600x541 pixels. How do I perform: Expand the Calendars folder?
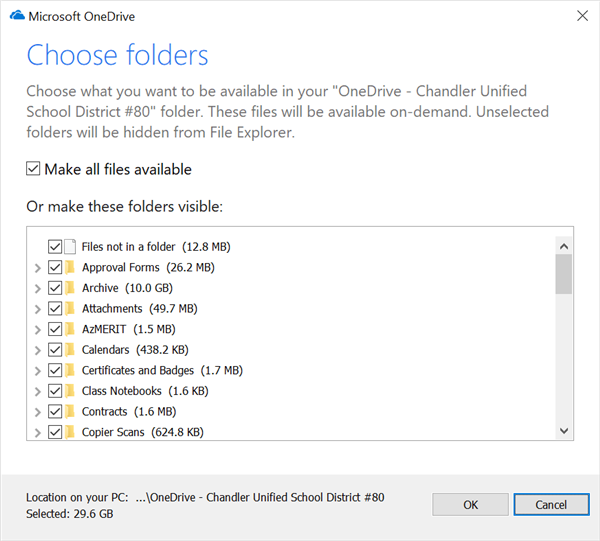[38, 350]
